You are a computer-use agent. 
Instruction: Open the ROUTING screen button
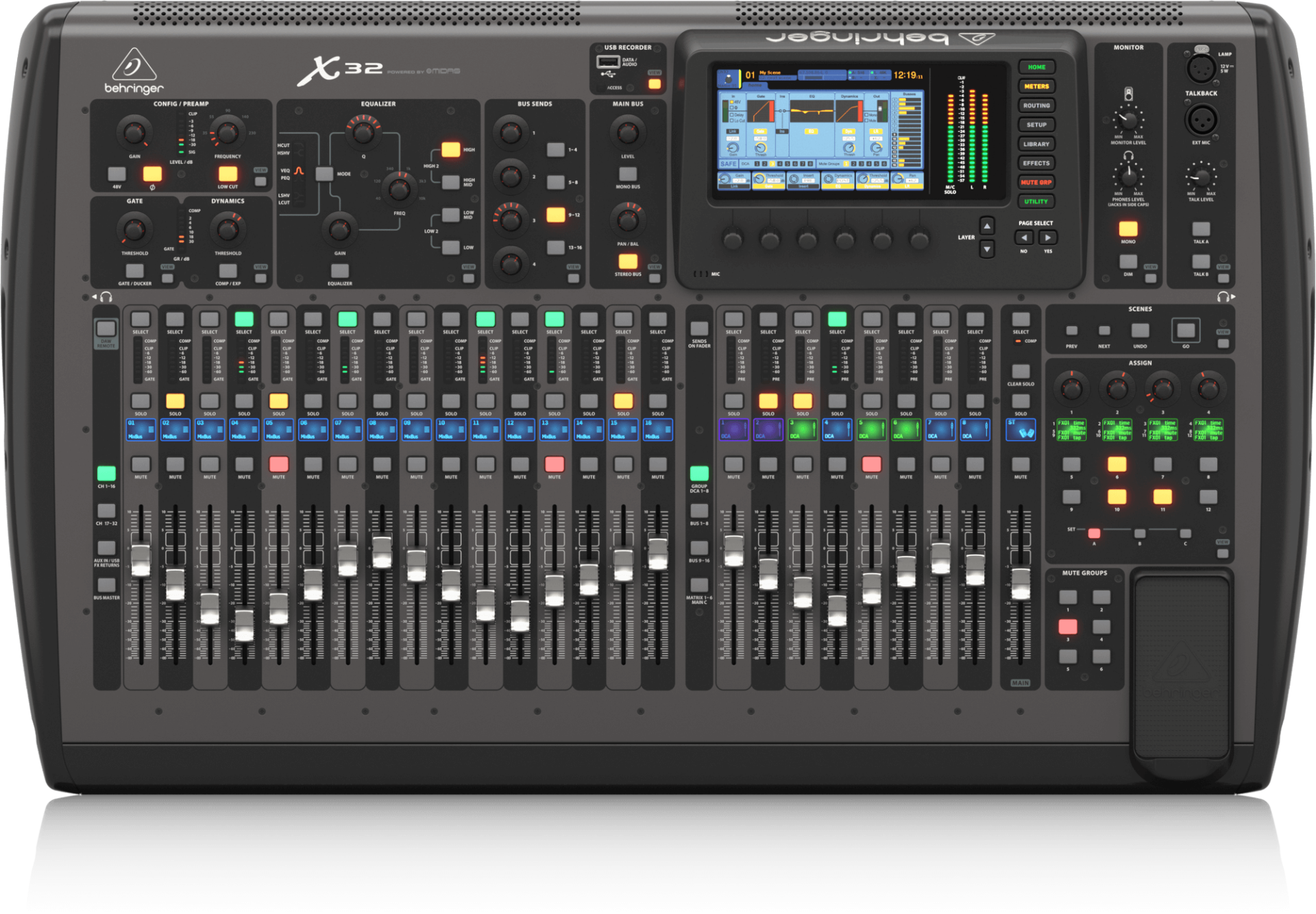1036,106
